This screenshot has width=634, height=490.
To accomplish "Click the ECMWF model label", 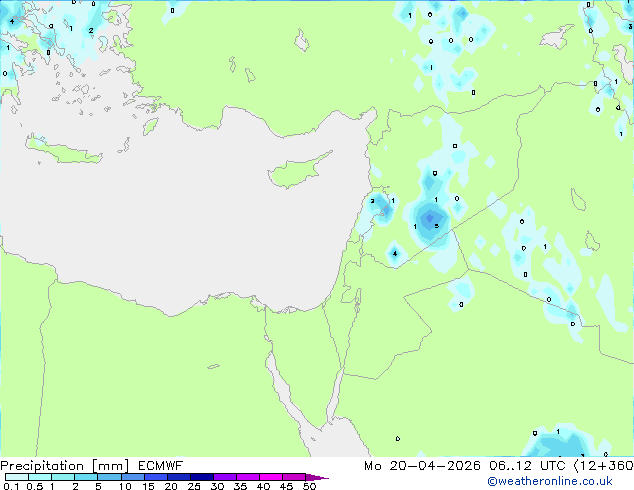I will [x=161, y=466].
